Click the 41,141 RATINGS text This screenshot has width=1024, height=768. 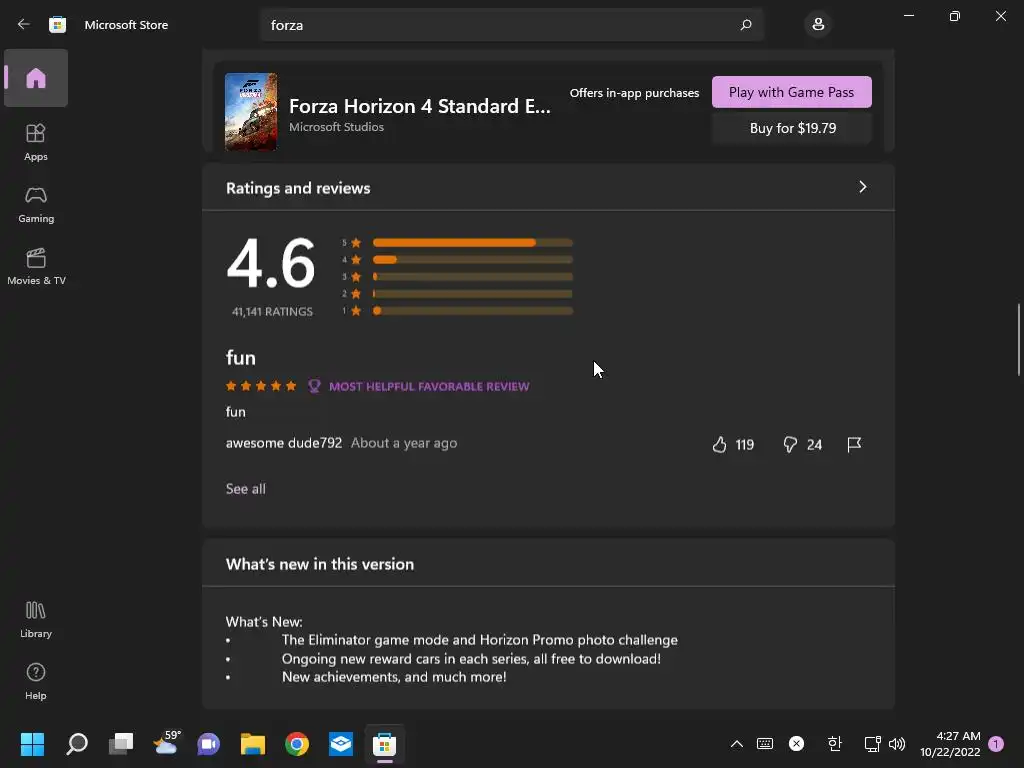pos(272,312)
